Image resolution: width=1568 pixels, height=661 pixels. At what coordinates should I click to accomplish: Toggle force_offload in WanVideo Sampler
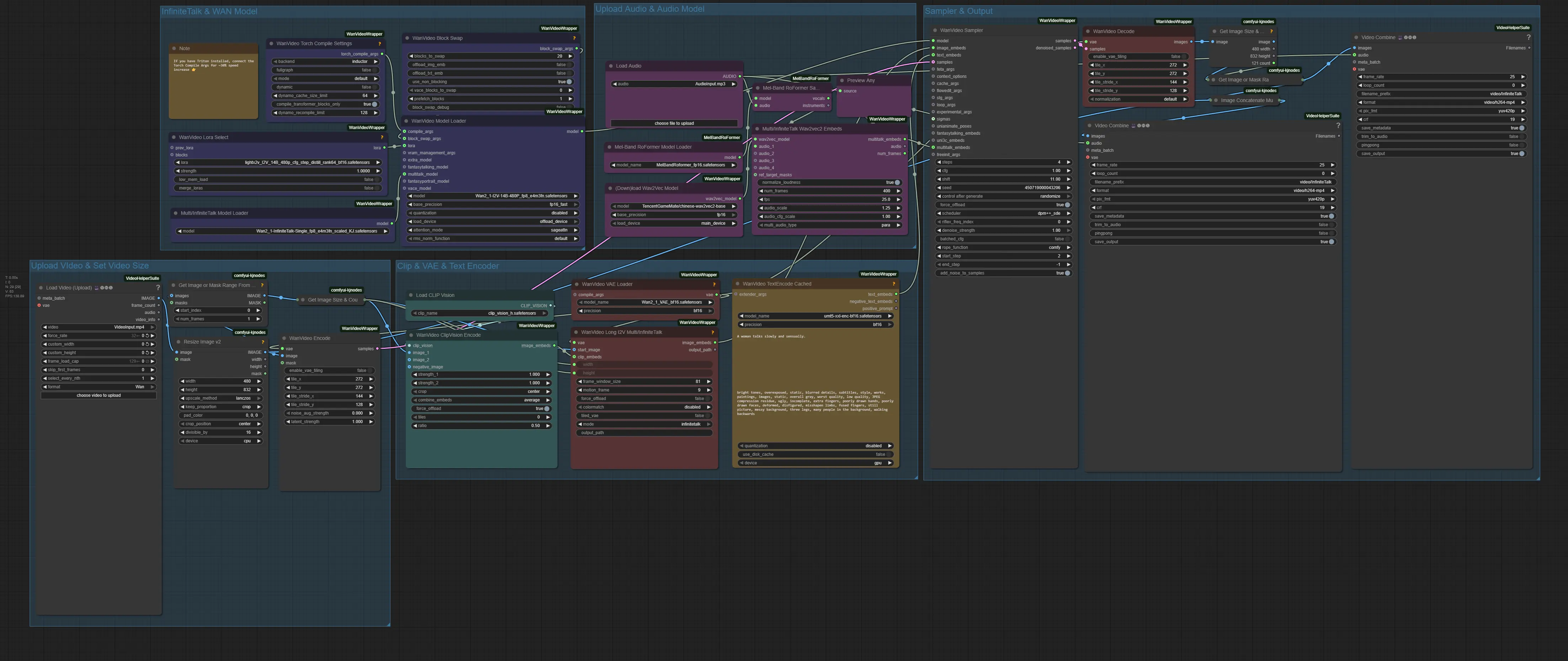[x=1067, y=205]
